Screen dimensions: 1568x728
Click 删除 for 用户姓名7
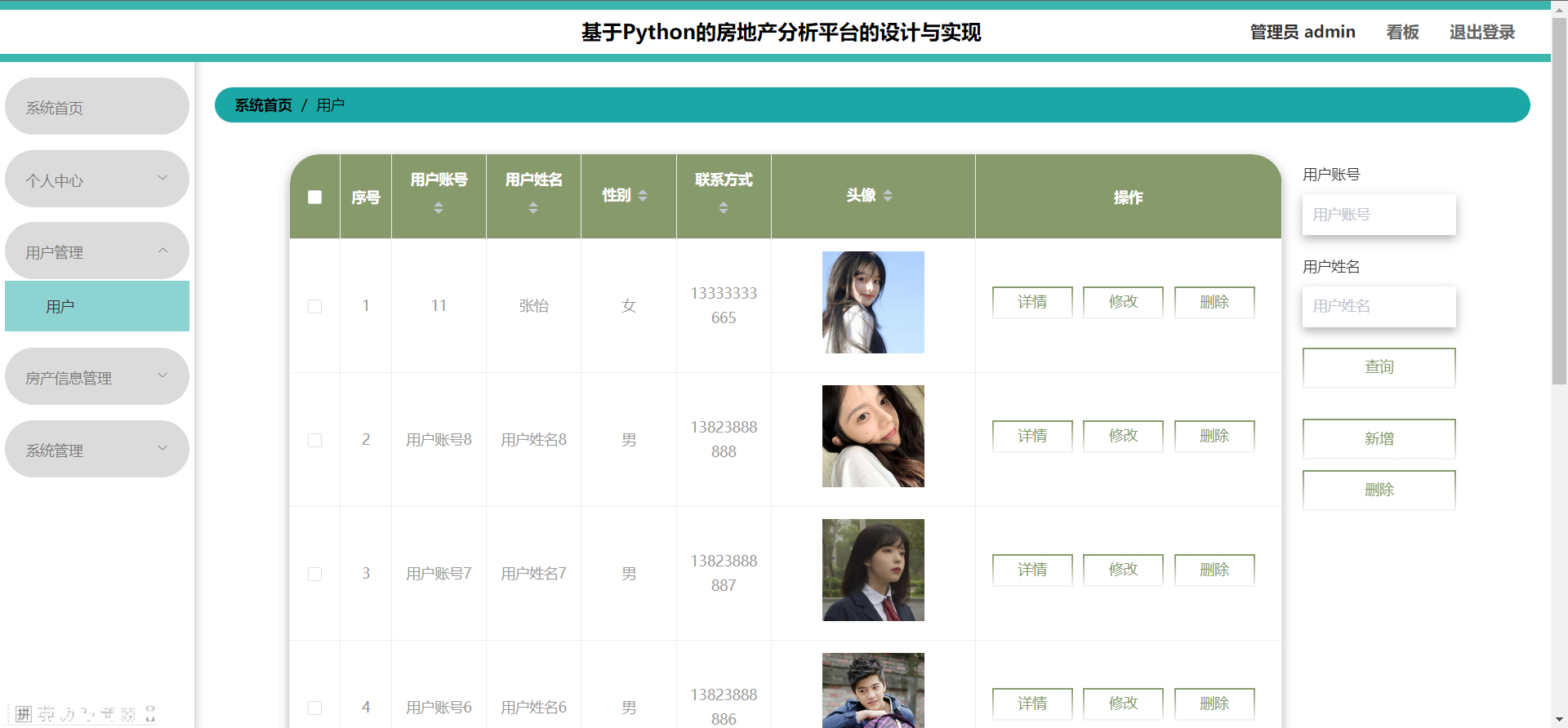(x=1214, y=570)
